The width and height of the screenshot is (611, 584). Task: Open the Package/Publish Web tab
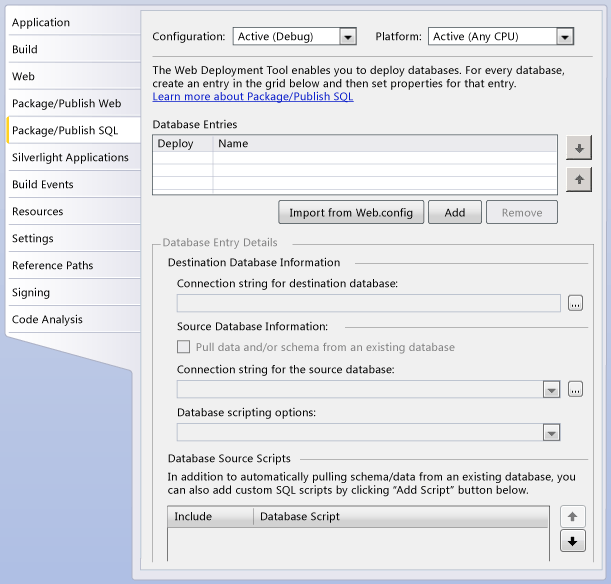pyautogui.click(x=66, y=103)
